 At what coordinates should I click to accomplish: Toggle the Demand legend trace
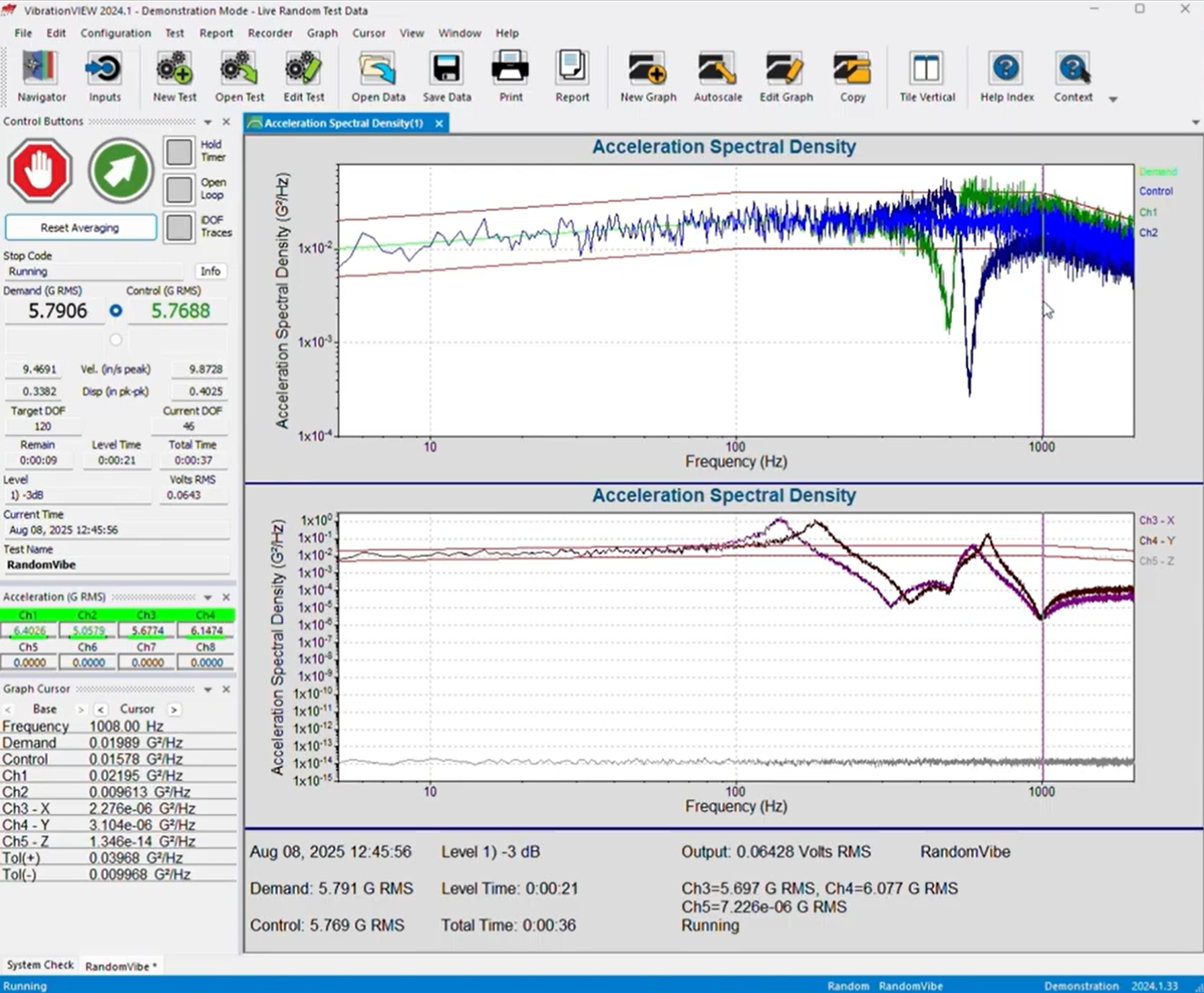(1158, 172)
